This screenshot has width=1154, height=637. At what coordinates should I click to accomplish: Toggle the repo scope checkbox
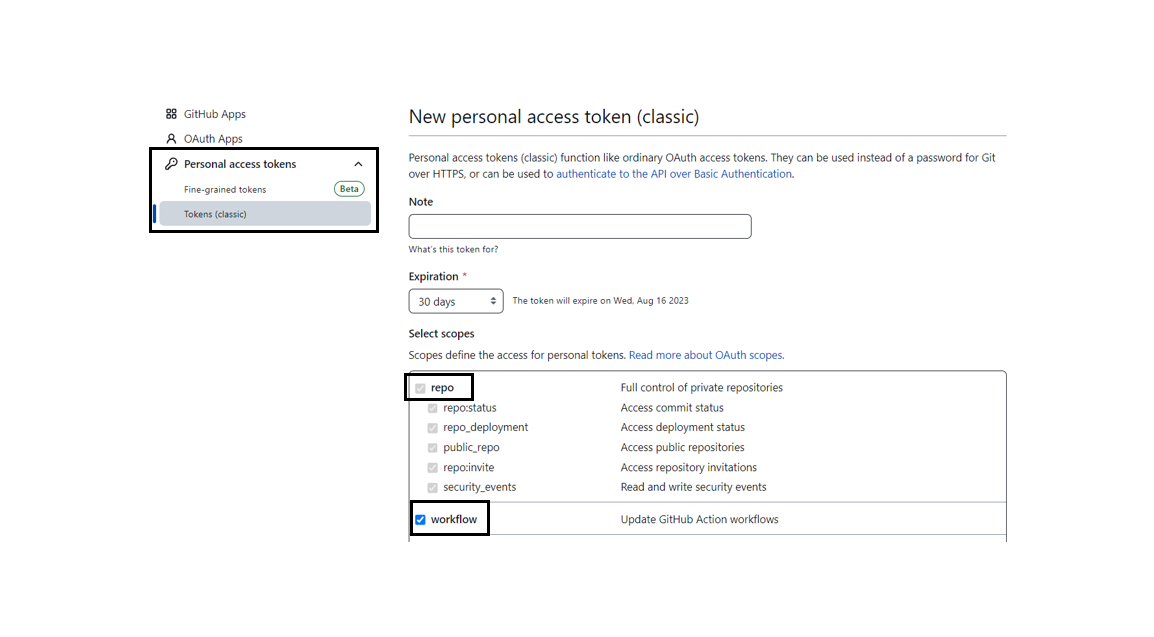click(x=420, y=388)
